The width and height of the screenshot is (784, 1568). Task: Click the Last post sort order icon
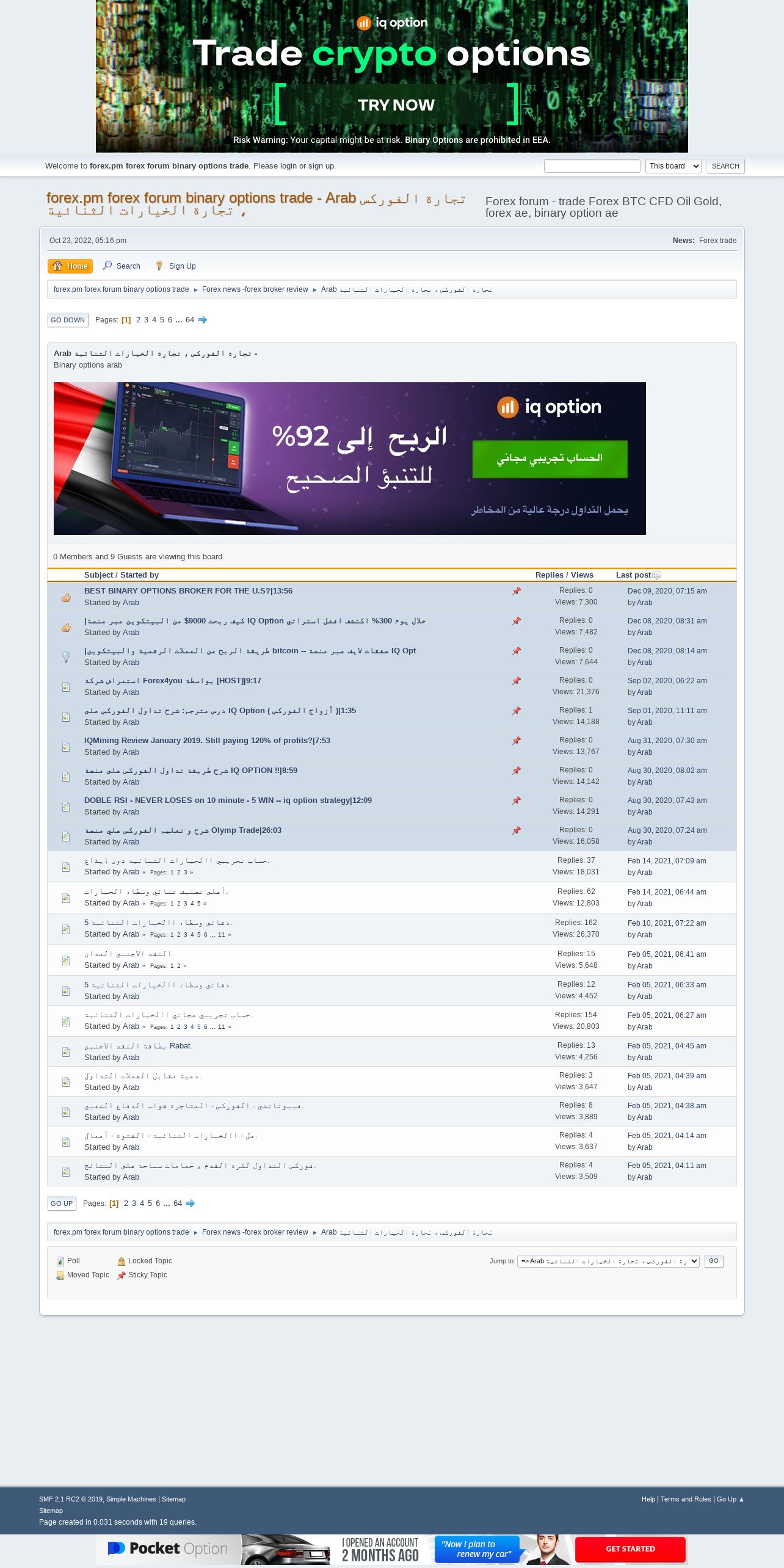tap(656, 575)
